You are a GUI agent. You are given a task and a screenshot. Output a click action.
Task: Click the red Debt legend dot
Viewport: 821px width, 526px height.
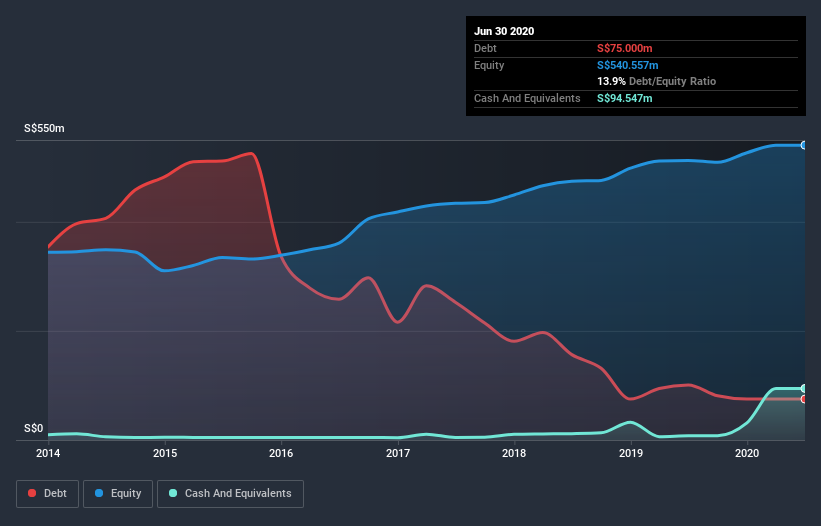[x=32, y=493]
